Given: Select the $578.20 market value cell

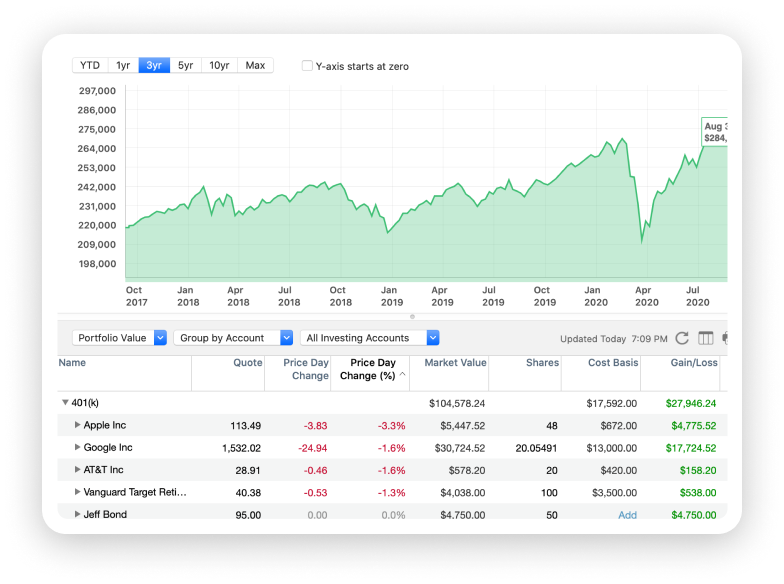Looking at the screenshot, I should (466, 470).
